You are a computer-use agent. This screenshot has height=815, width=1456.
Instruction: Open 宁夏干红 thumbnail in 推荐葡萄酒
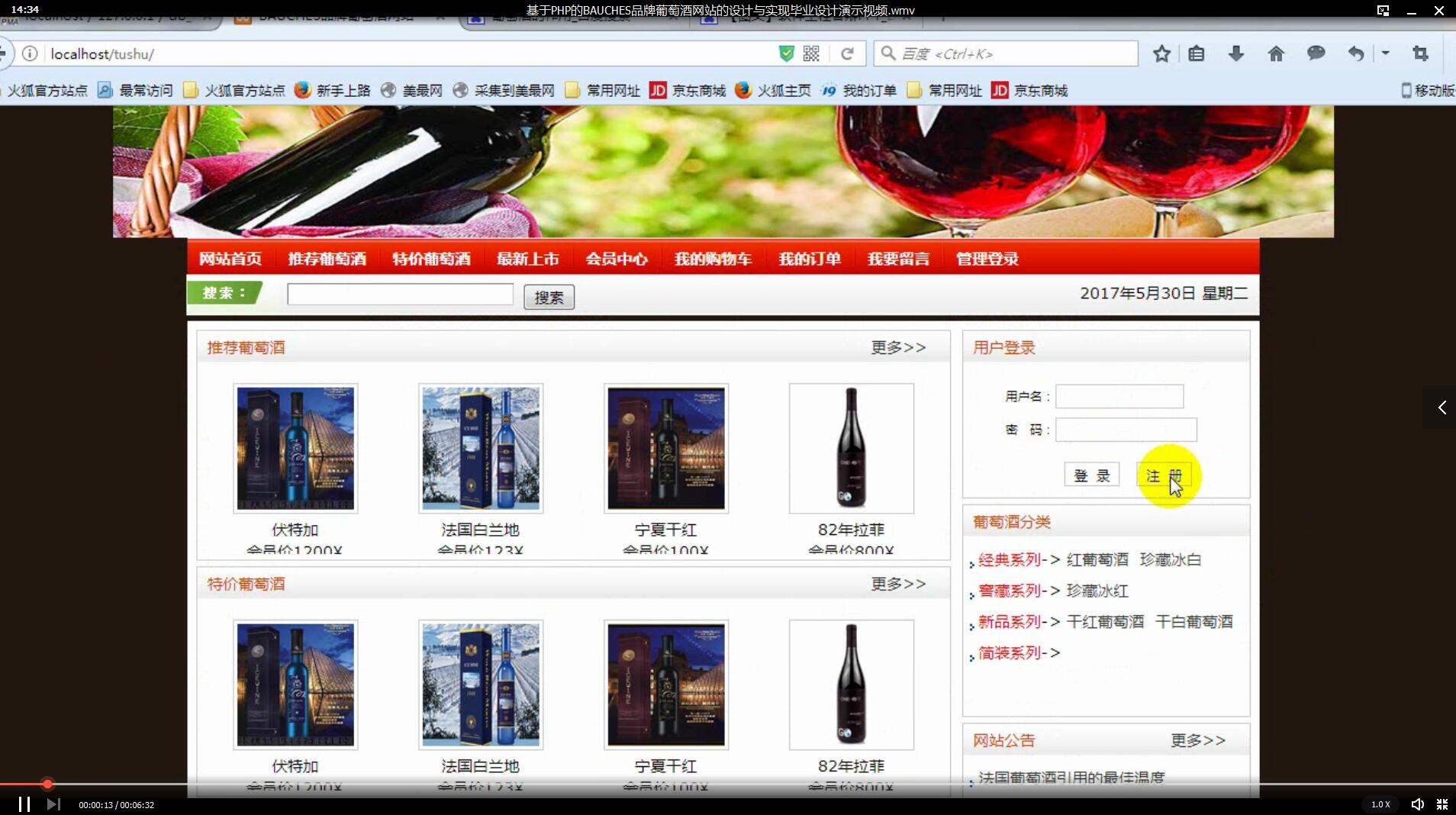tap(666, 448)
